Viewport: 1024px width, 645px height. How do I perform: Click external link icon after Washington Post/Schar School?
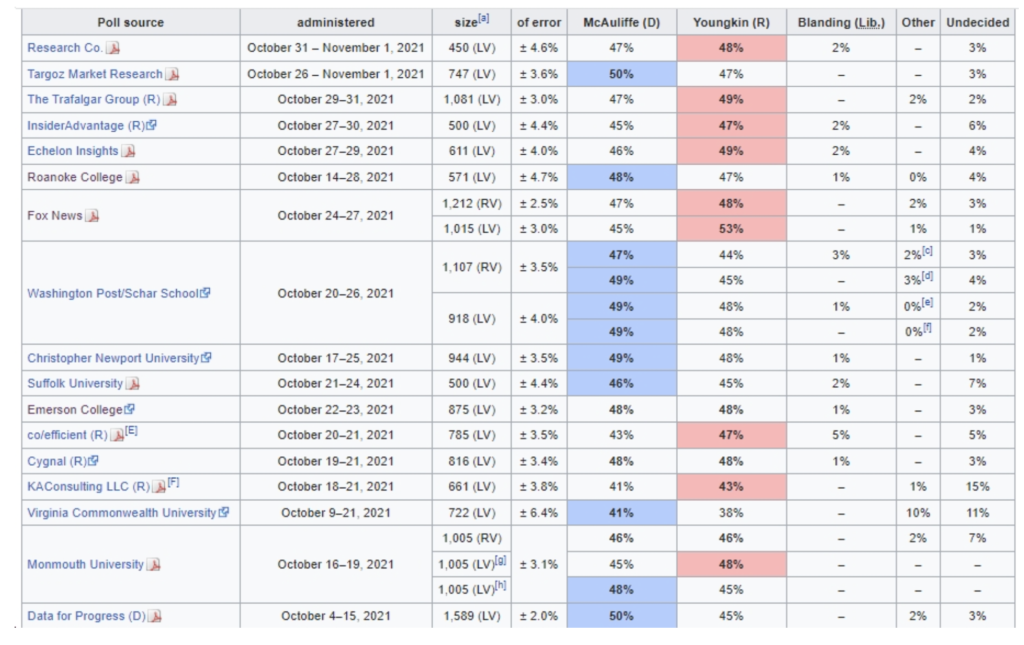(x=206, y=294)
